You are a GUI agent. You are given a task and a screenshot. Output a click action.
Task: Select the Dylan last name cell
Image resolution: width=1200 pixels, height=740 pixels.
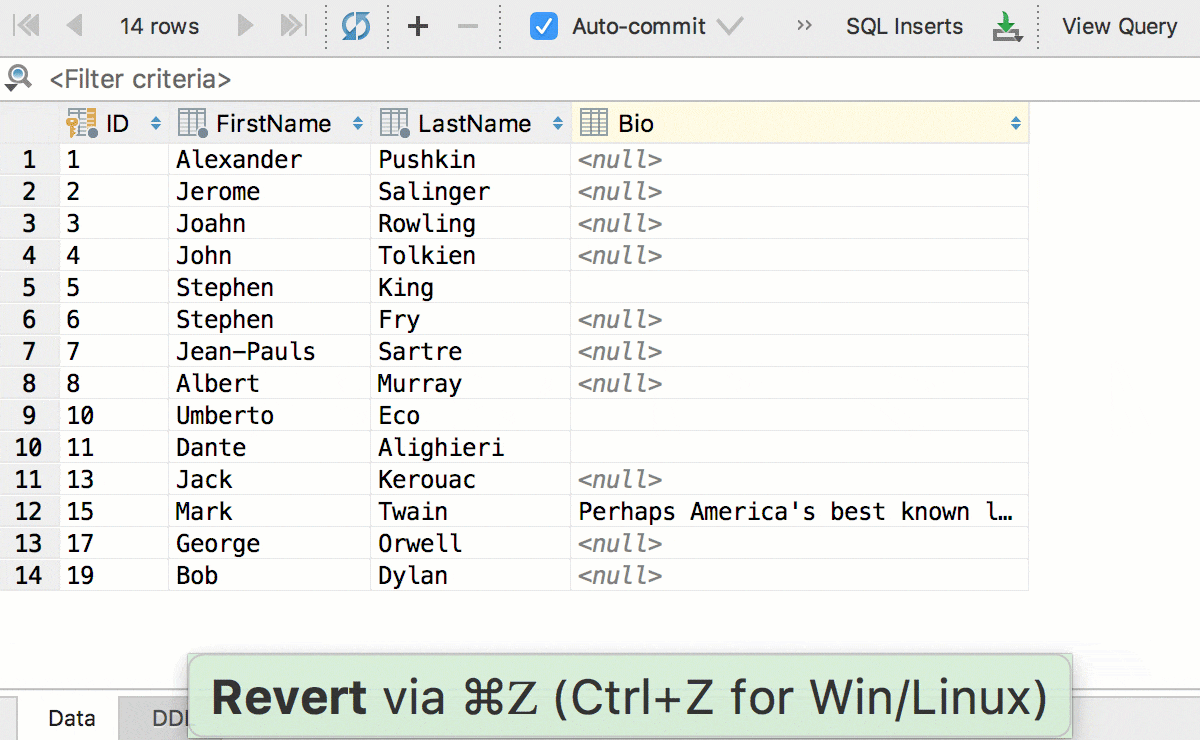click(471, 576)
